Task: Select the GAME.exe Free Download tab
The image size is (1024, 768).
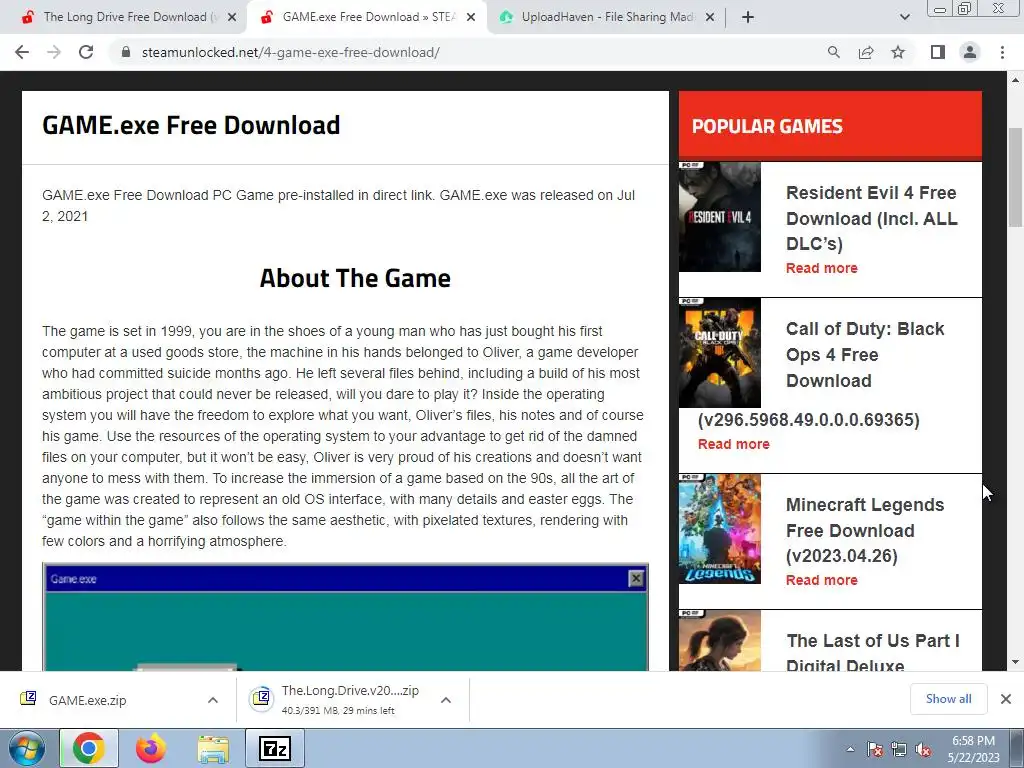Action: coord(368,17)
